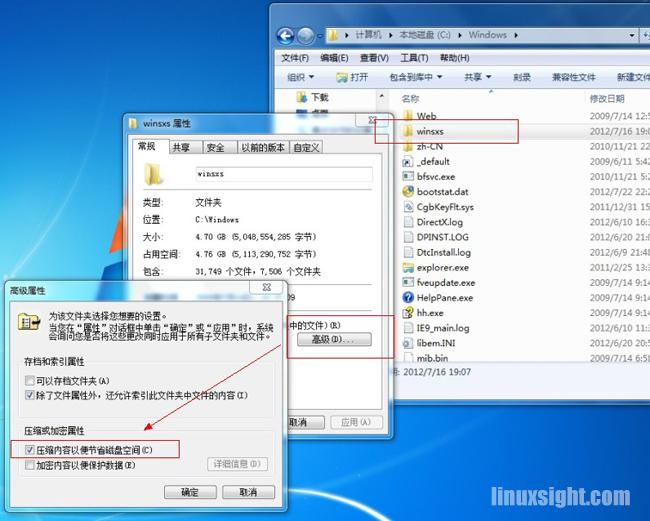Click the fveupdate.exe icon
This screenshot has width=650, height=521.
click(x=408, y=282)
